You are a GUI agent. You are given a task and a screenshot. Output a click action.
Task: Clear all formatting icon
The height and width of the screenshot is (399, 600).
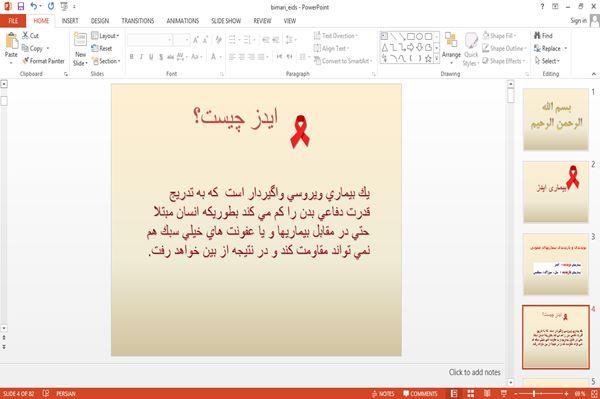[219, 40]
